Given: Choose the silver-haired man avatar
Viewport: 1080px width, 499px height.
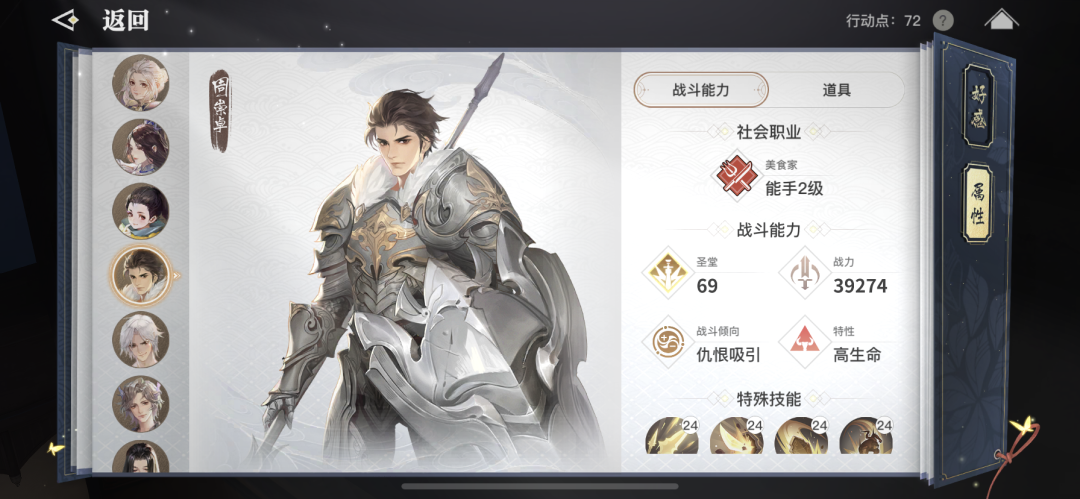Looking at the screenshot, I should pos(141,339).
